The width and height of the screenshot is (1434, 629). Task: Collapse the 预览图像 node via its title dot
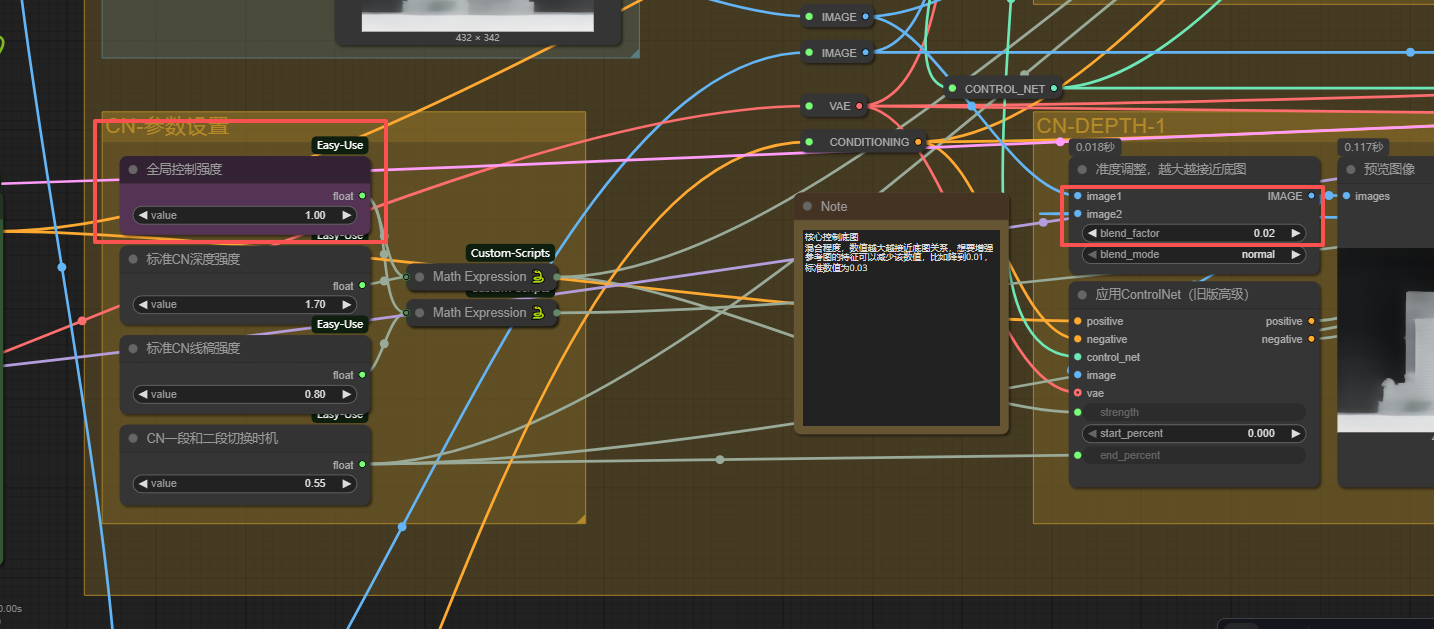coord(1351,170)
